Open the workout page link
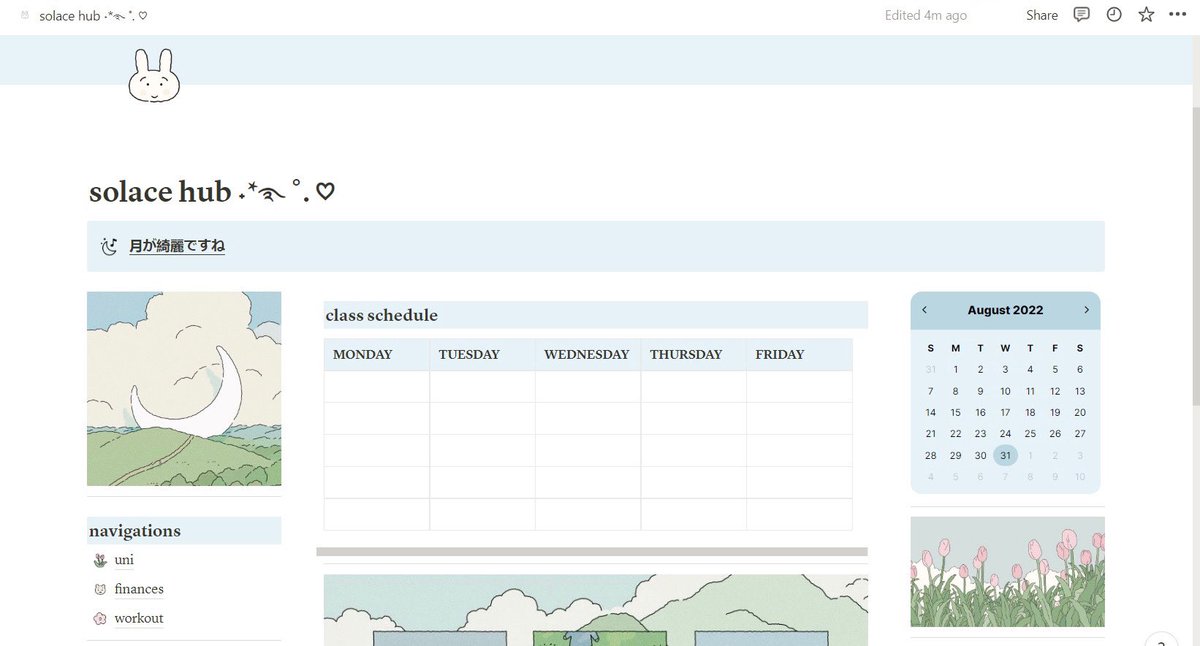The width and height of the screenshot is (1200, 646). click(139, 618)
